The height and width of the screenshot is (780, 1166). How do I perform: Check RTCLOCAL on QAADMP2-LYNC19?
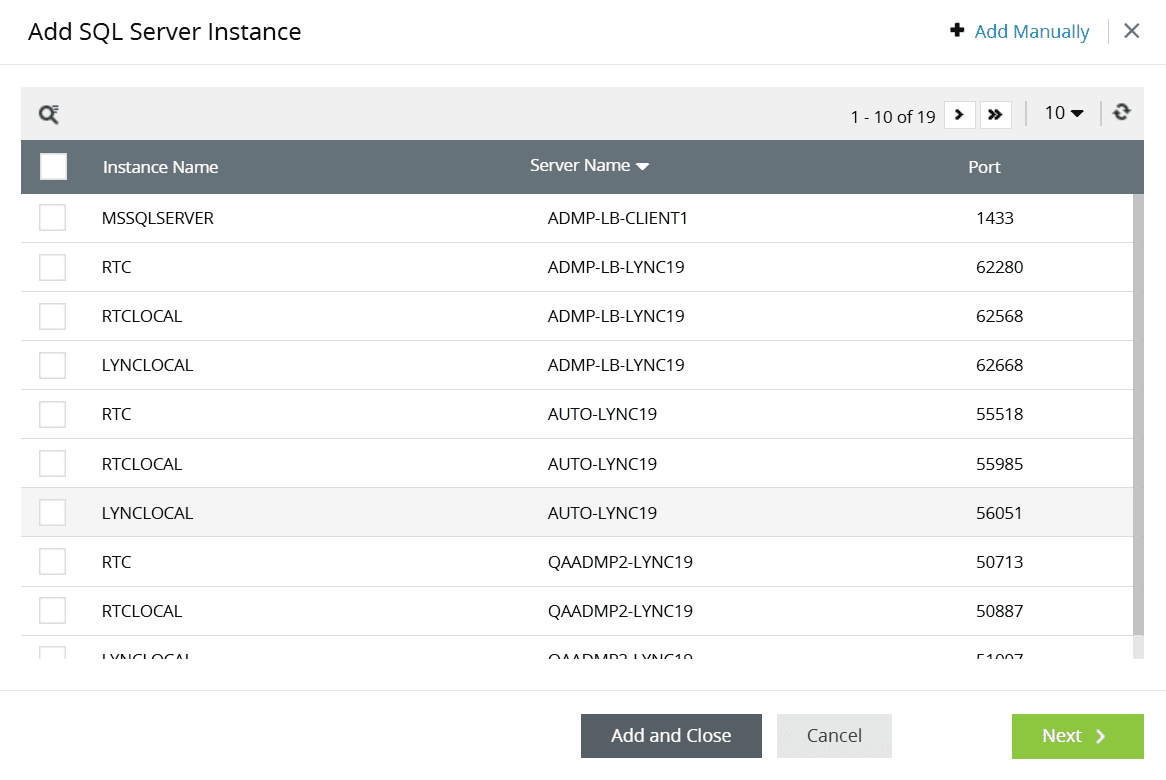[x=52, y=610]
